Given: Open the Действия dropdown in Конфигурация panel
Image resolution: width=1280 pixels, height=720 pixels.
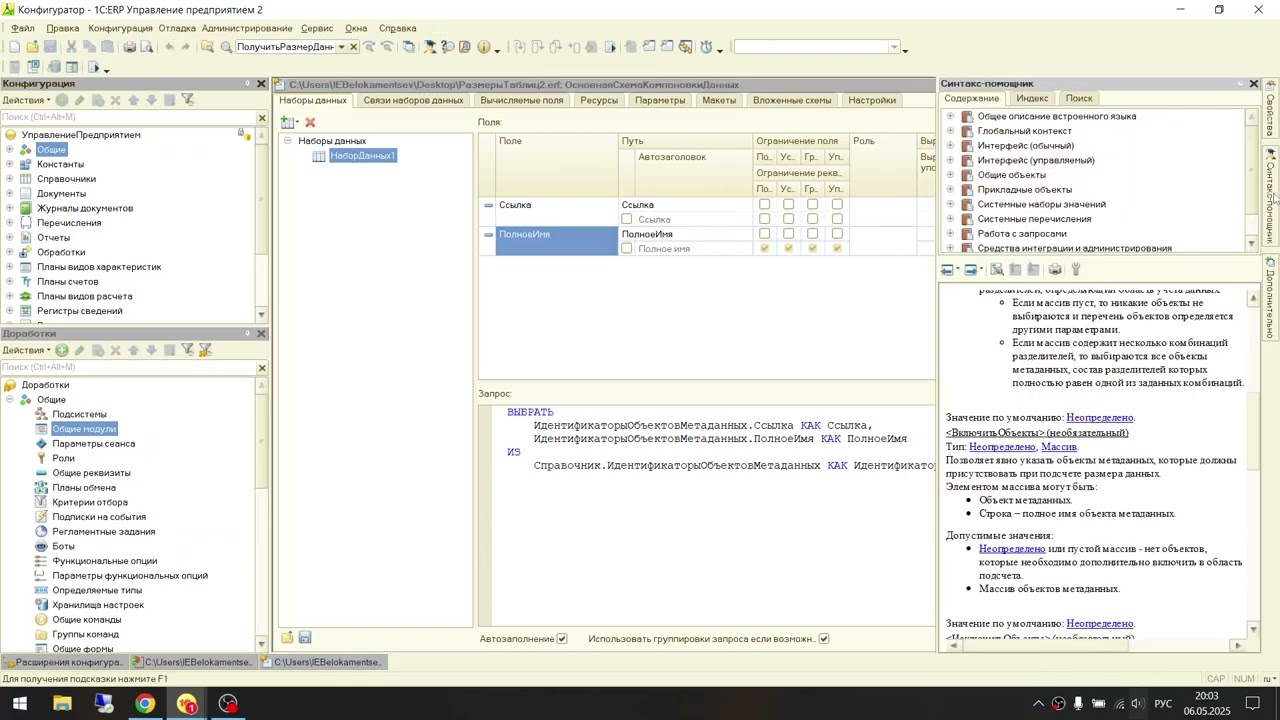Looking at the screenshot, I should tap(26, 100).
